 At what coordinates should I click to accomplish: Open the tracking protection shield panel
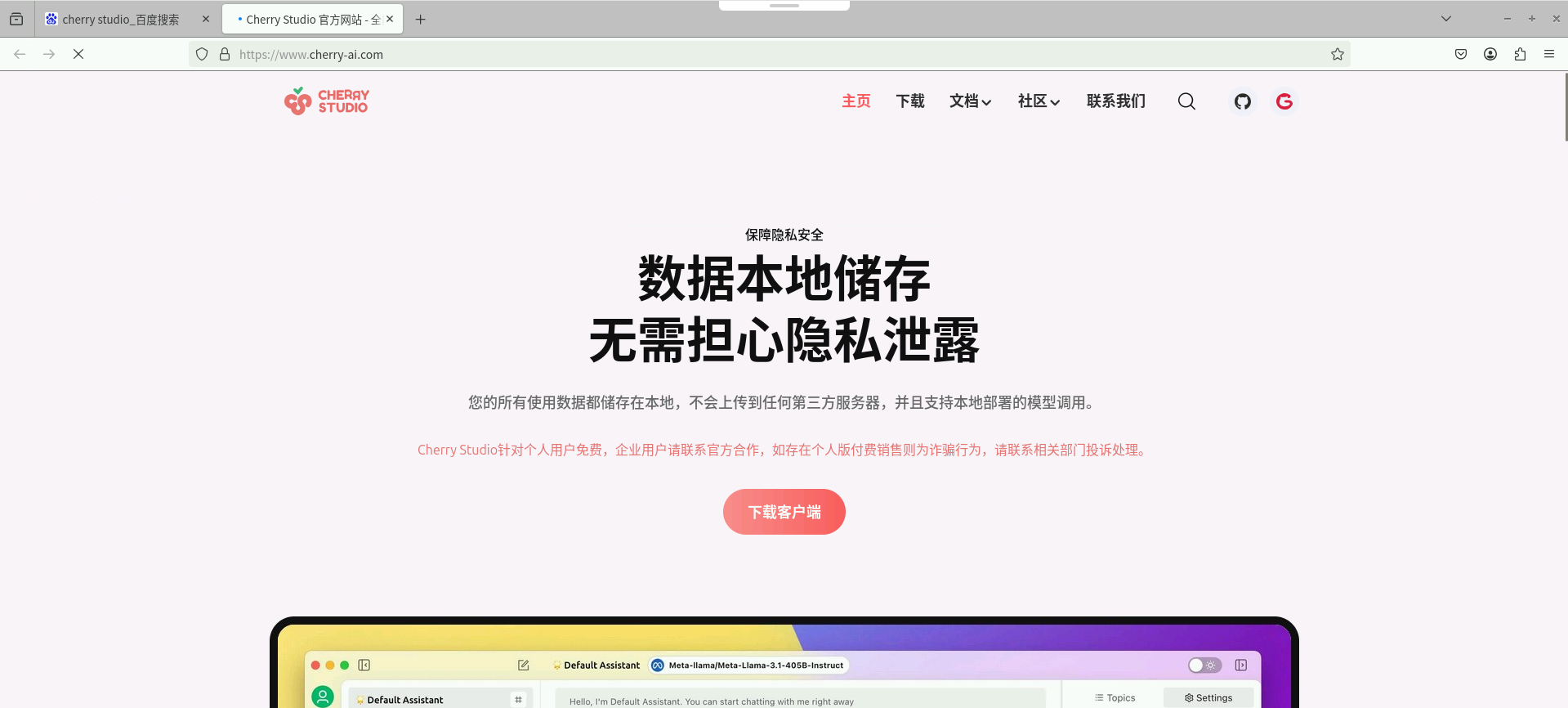point(202,54)
